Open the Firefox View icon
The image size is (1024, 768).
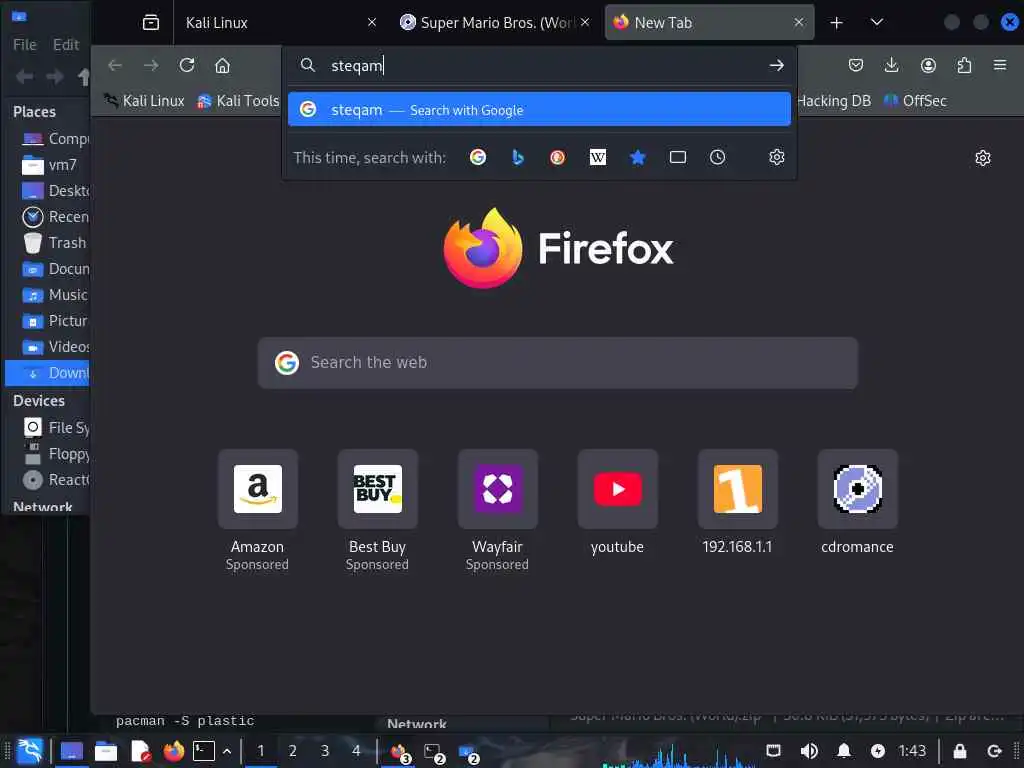pos(151,23)
